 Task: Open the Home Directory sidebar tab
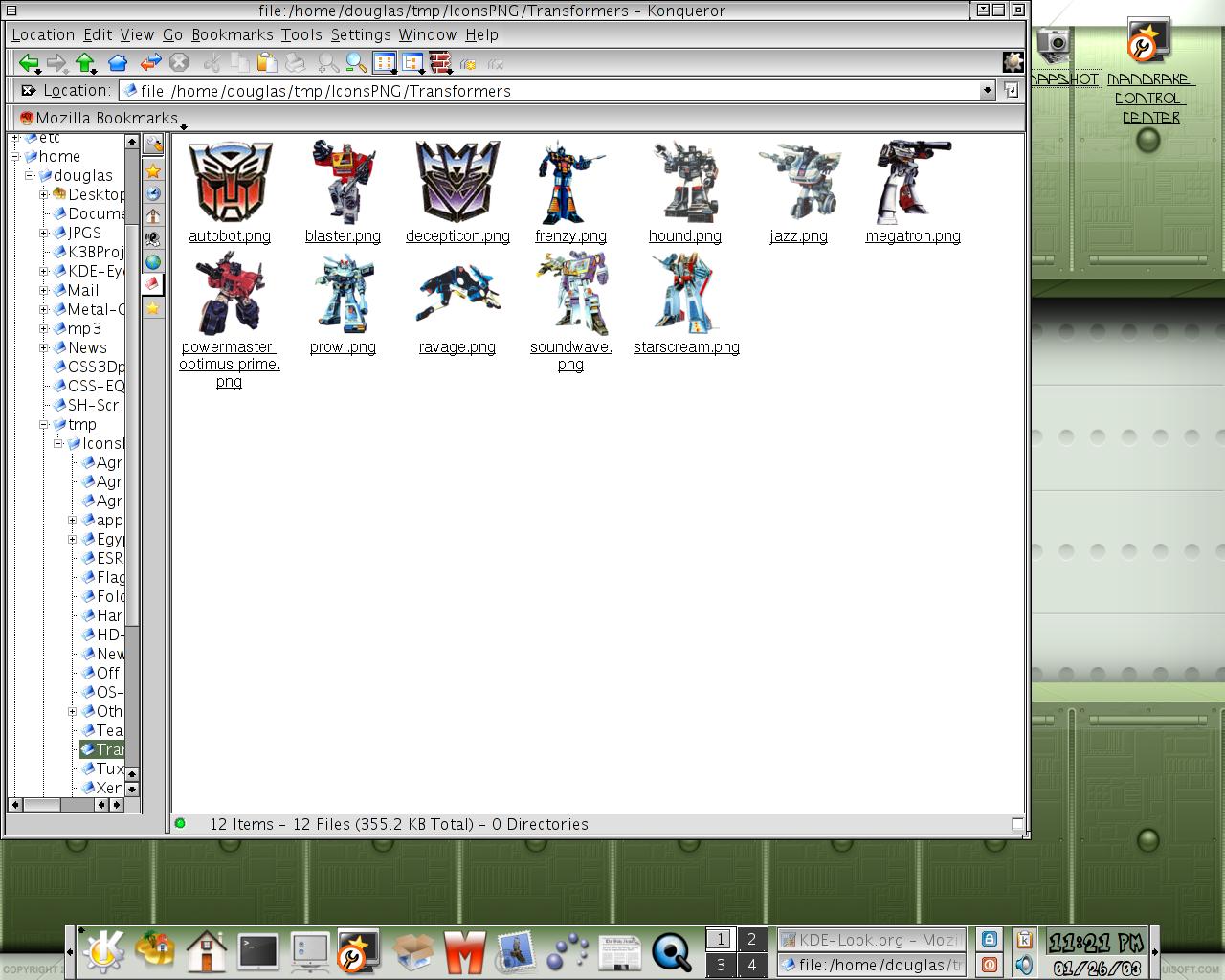point(153,216)
